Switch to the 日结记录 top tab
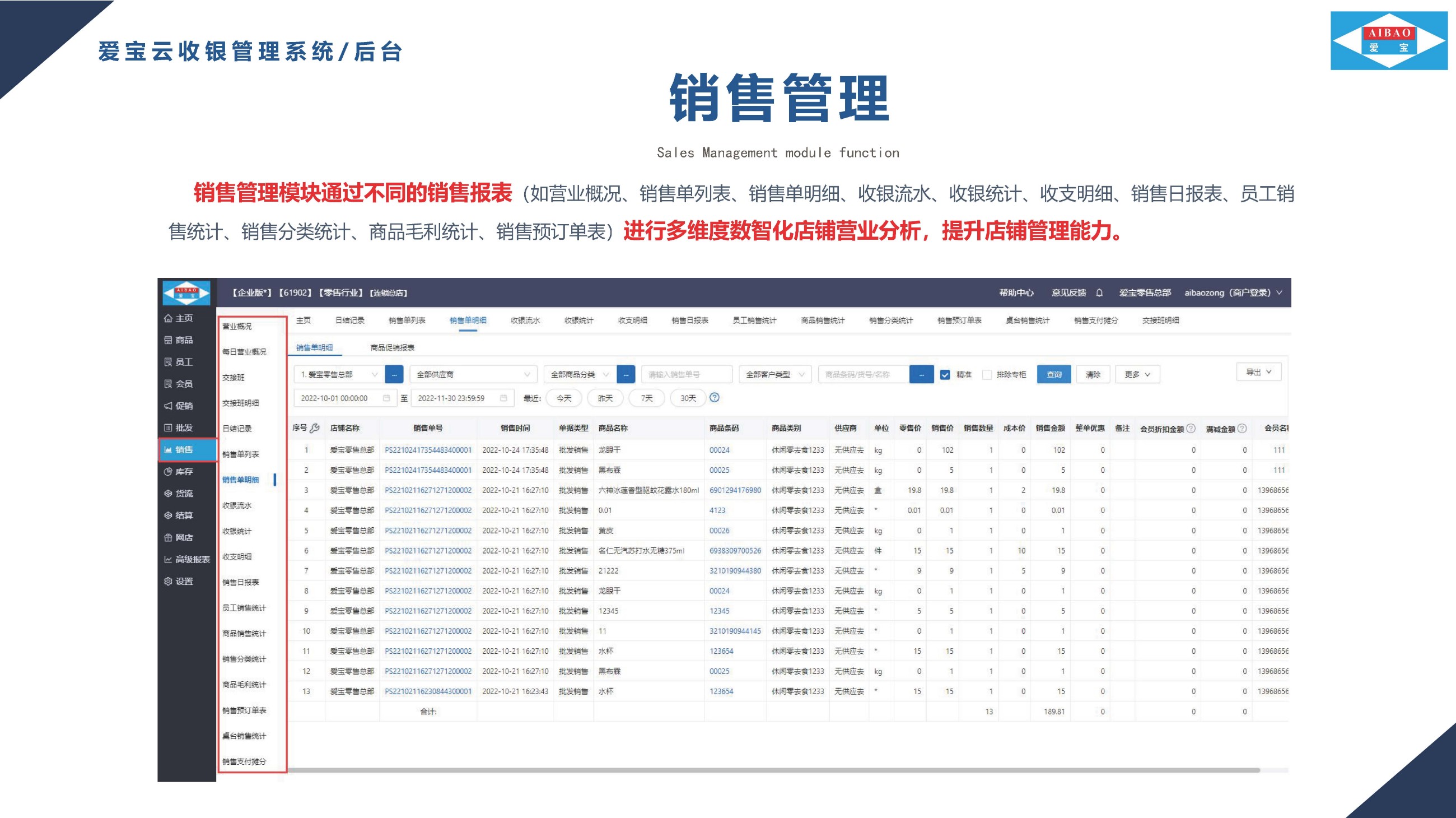 (350, 320)
